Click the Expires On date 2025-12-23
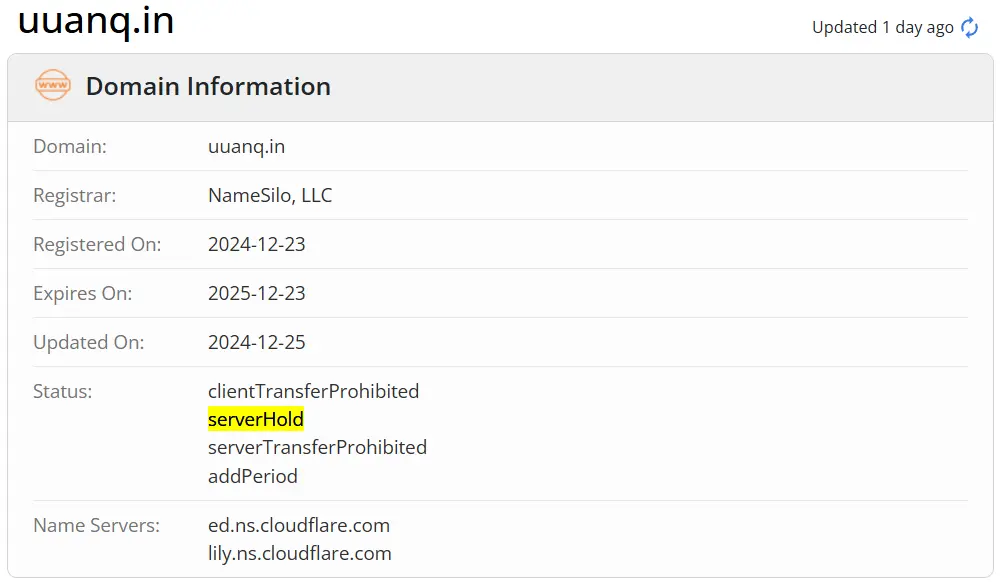 point(257,294)
